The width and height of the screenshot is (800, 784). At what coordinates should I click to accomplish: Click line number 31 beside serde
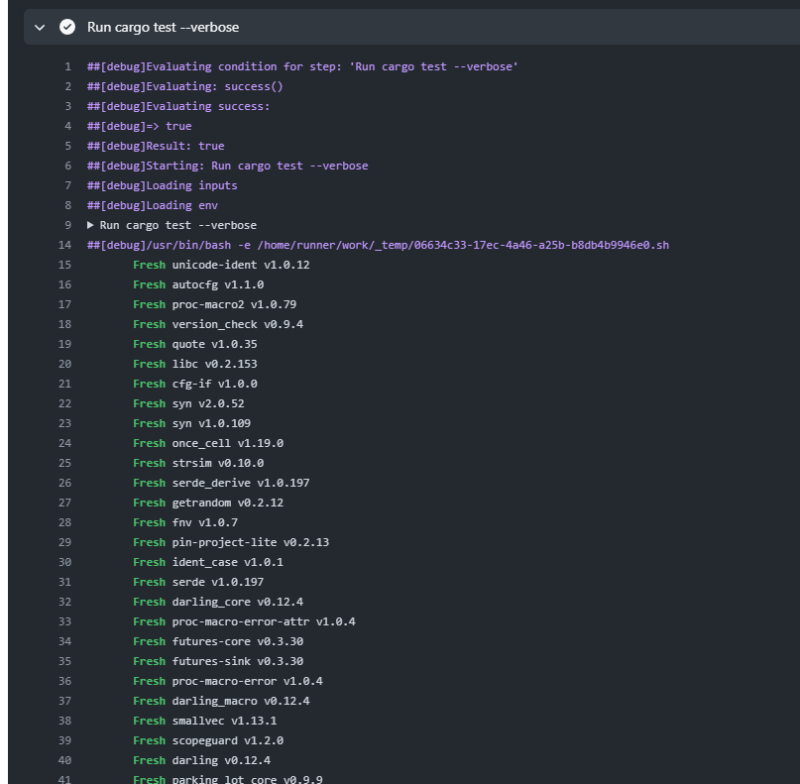coord(62,579)
